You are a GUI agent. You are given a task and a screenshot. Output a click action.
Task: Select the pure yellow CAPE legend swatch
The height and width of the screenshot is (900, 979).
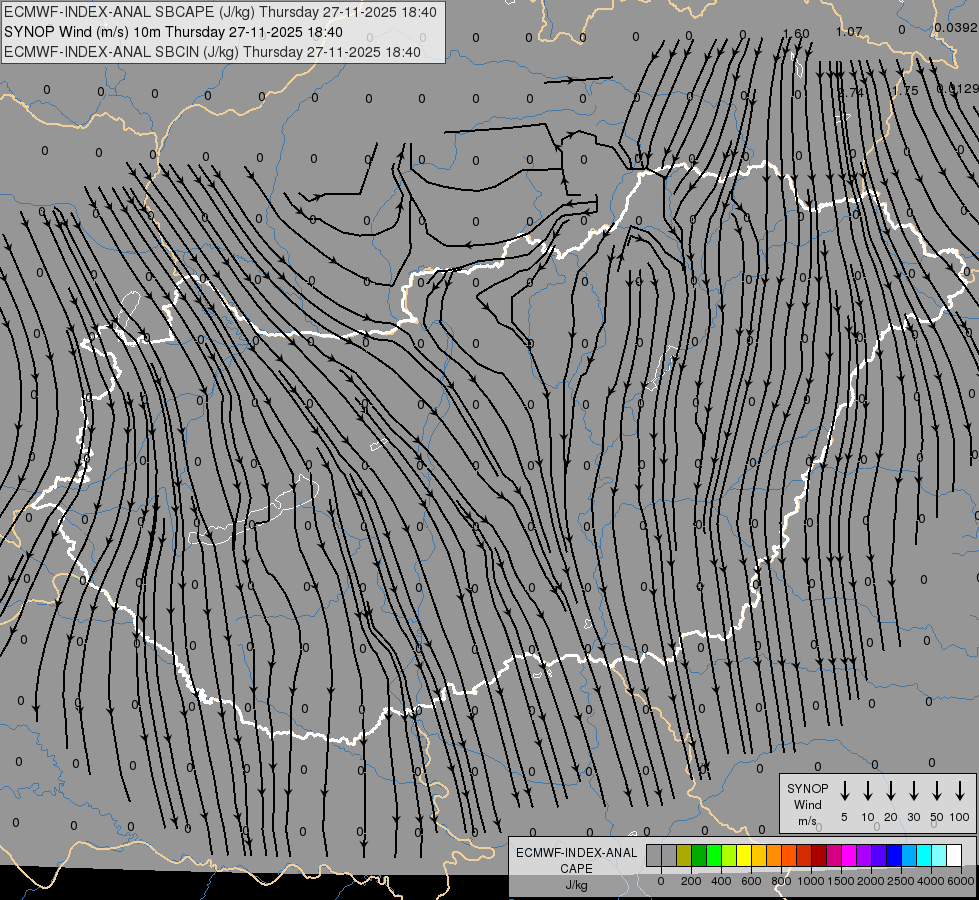[x=744, y=855]
